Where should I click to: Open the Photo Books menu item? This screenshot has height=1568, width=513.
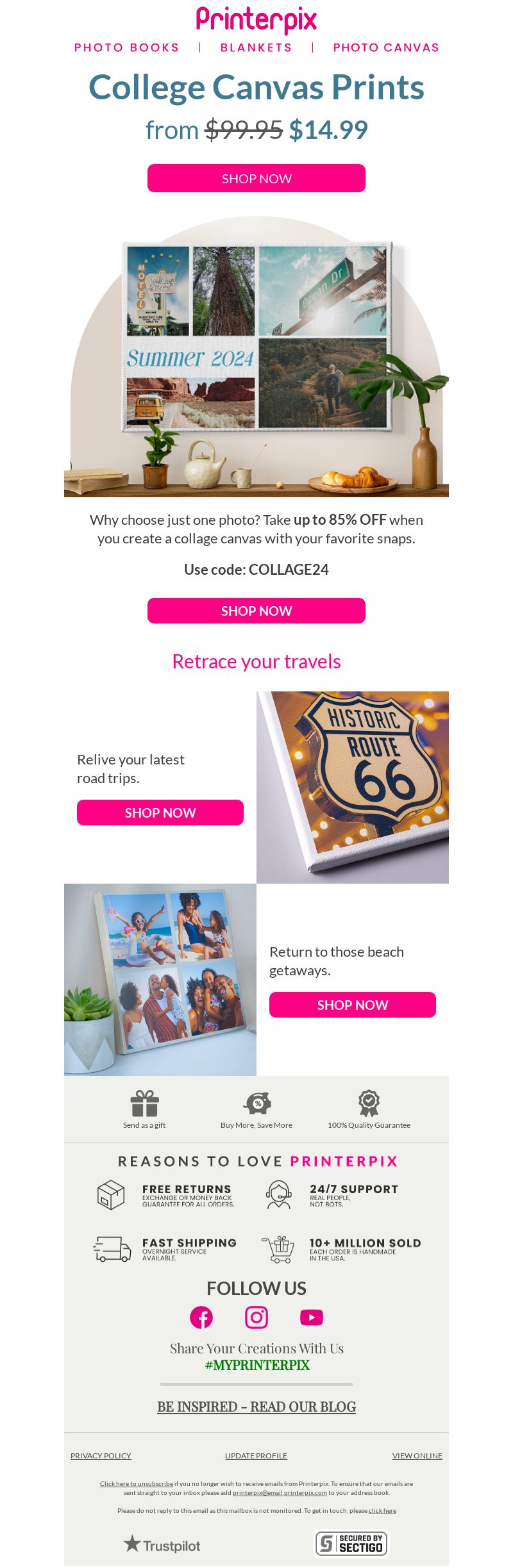coord(127,47)
